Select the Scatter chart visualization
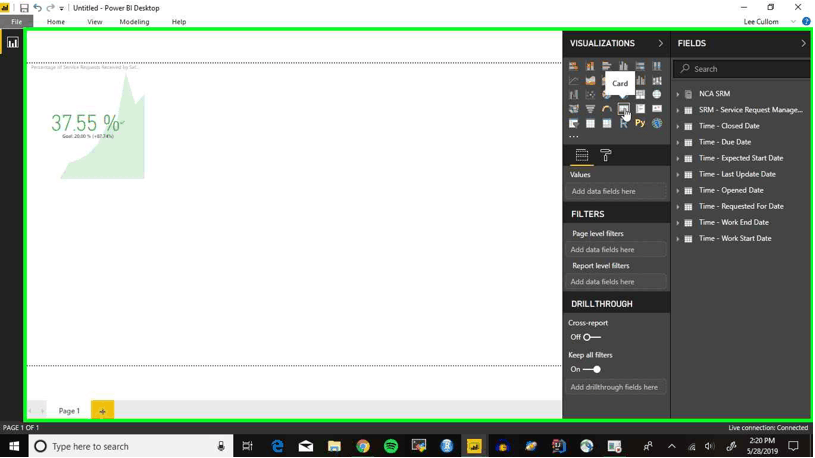Image resolution: width=815 pixels, height=458 pixels. [x=590, y=95]
